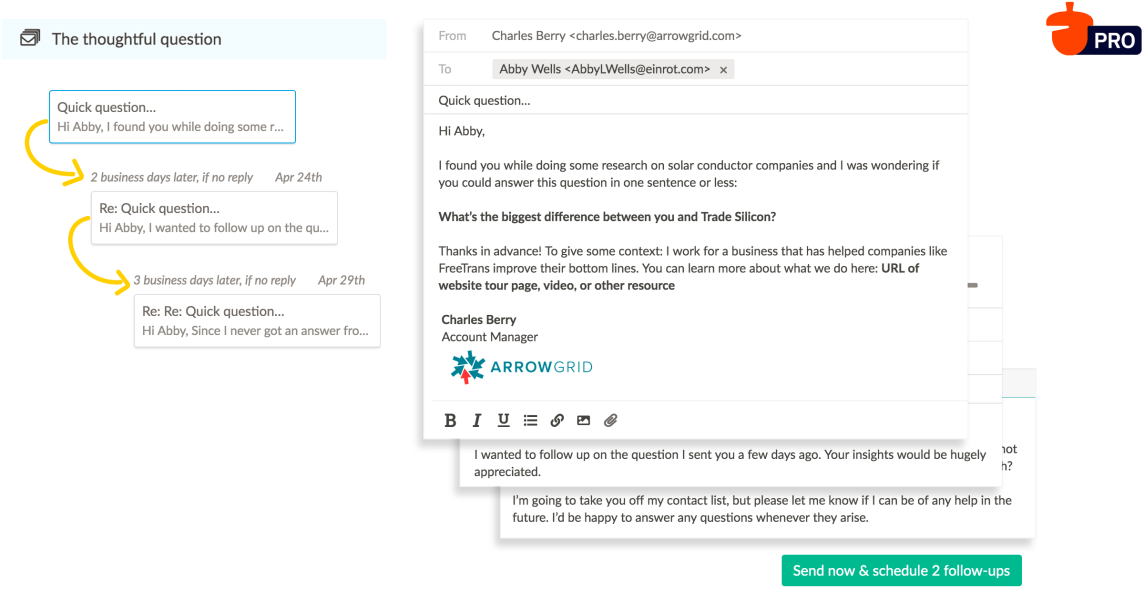Click the ArrowGrid logo in the signature
This screenshot has height=600, width=1144.
[520, 367]
